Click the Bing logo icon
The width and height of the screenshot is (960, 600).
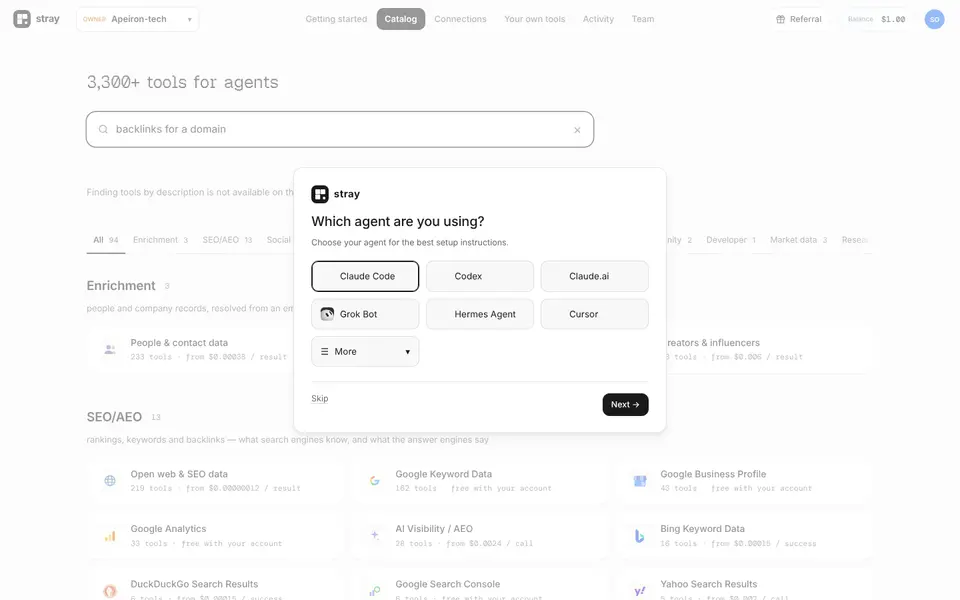(640, 536)
